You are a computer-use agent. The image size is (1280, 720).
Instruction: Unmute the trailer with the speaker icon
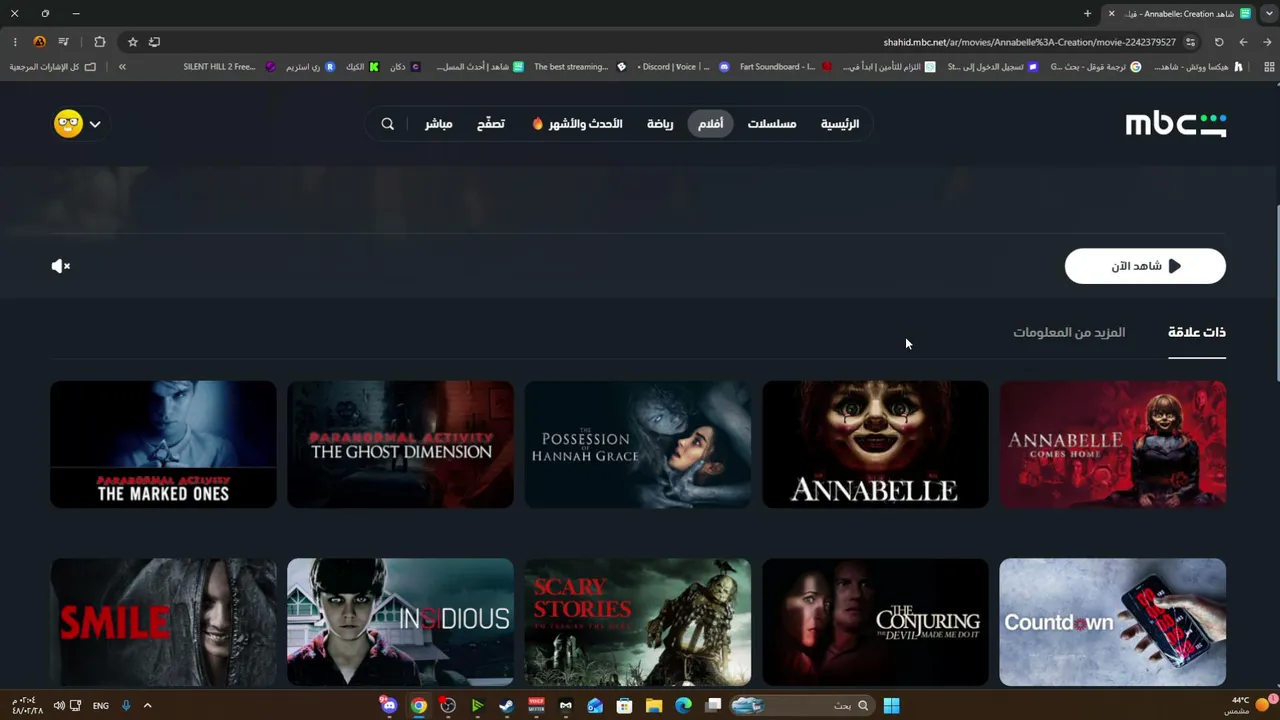tap(61, 266)
